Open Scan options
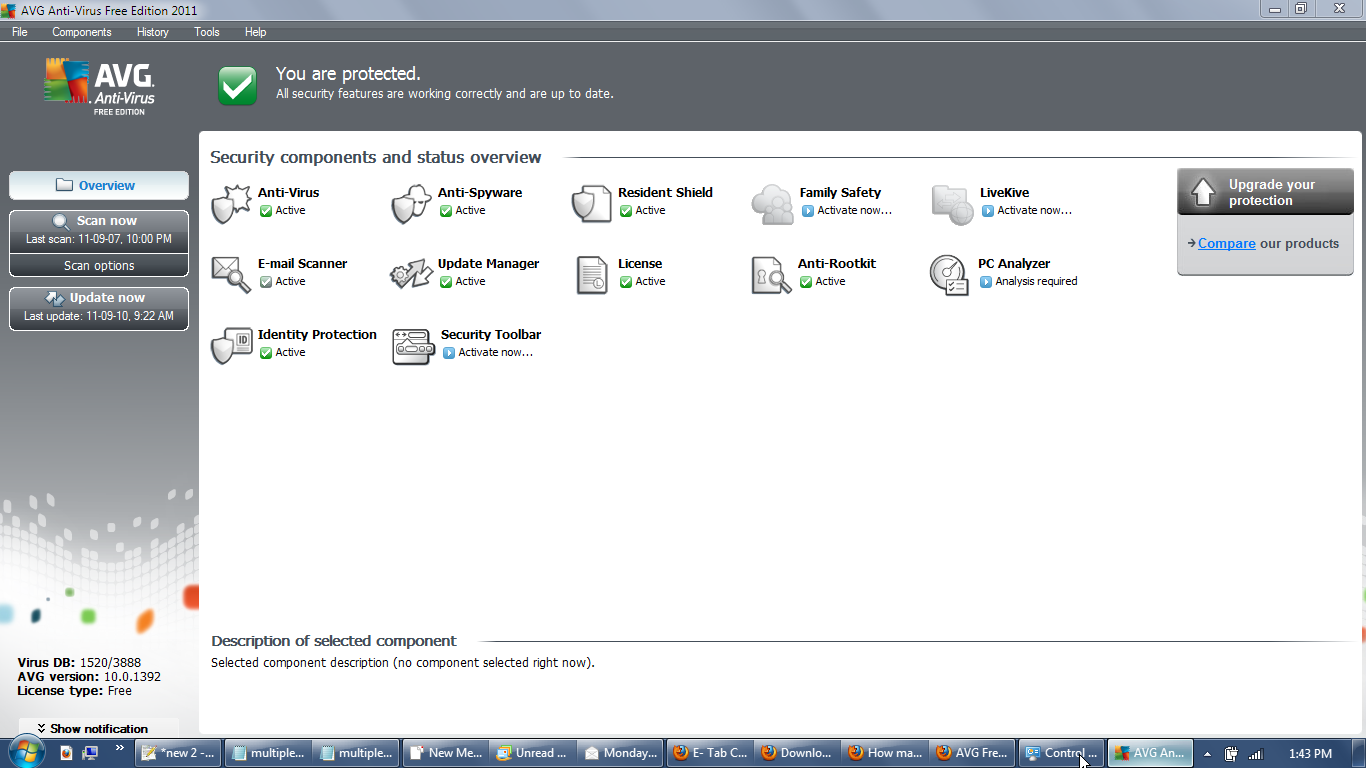The image size is (1366, 768). point(99,265)
